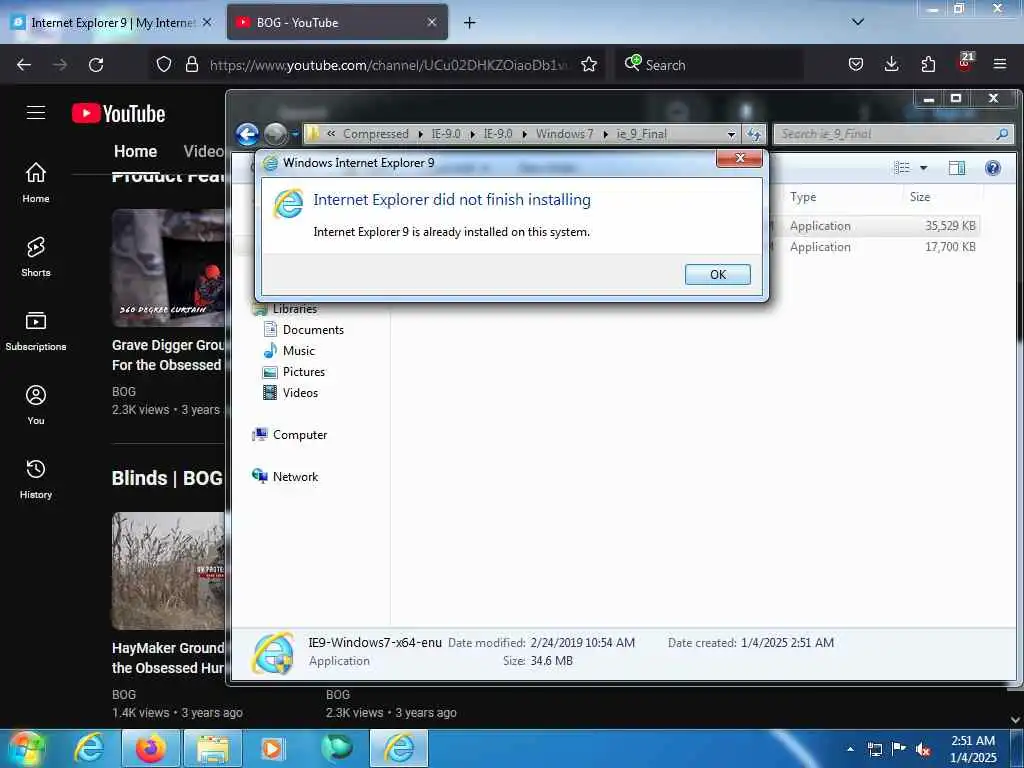Screen dimensions: 1024x768
Task: Click the Explorer forward navigation arrow
Action: [276, 135]
